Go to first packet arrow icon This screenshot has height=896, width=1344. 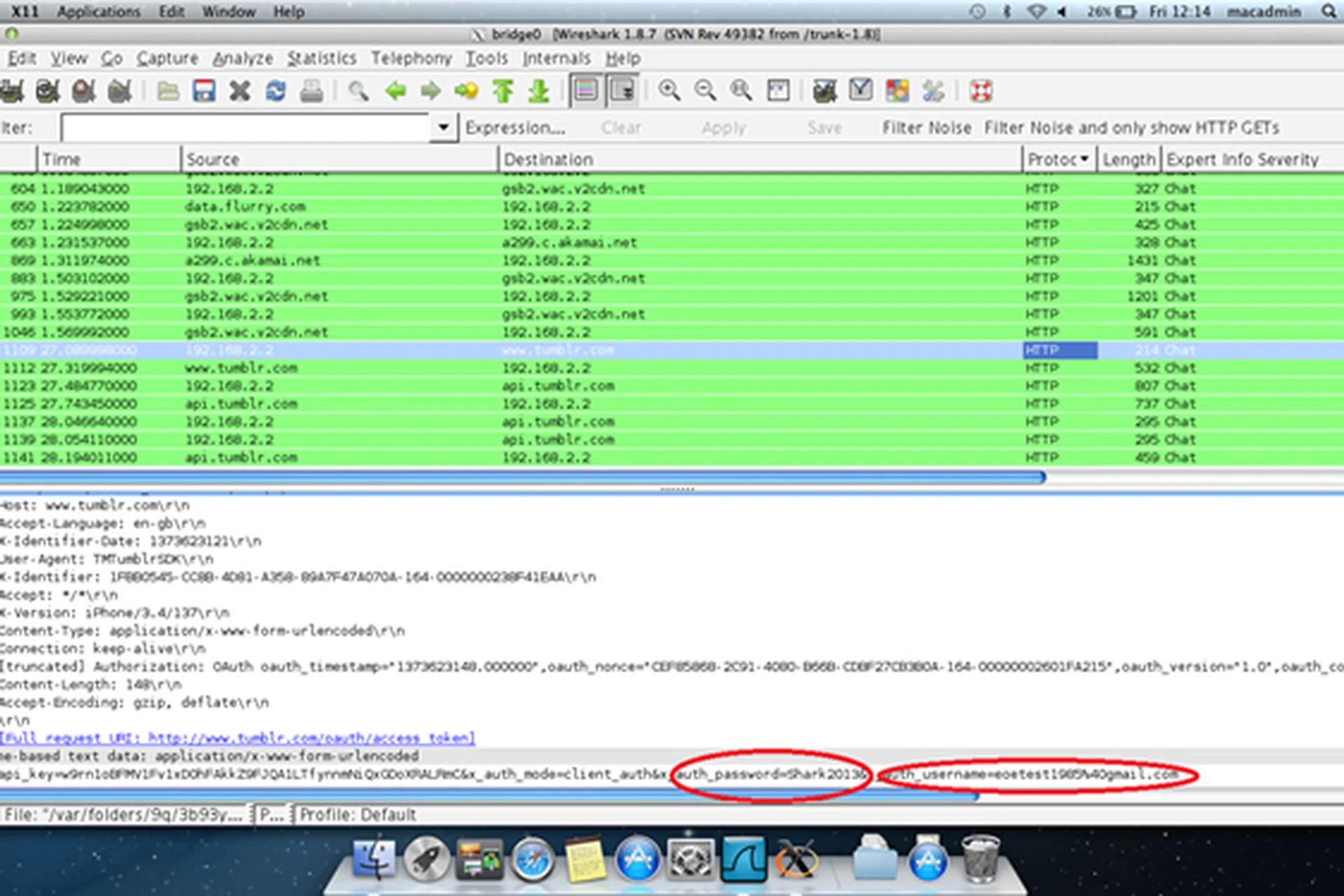[503, 91]
